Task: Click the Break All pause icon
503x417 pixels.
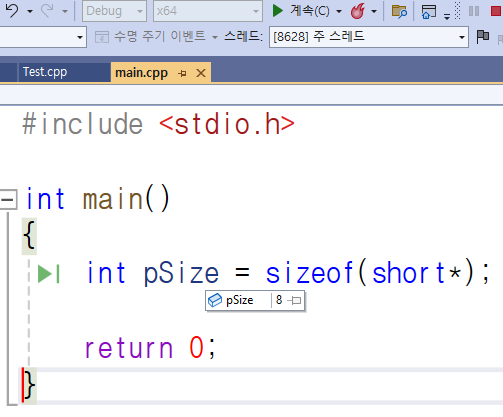Action: (x=474, y=11)
